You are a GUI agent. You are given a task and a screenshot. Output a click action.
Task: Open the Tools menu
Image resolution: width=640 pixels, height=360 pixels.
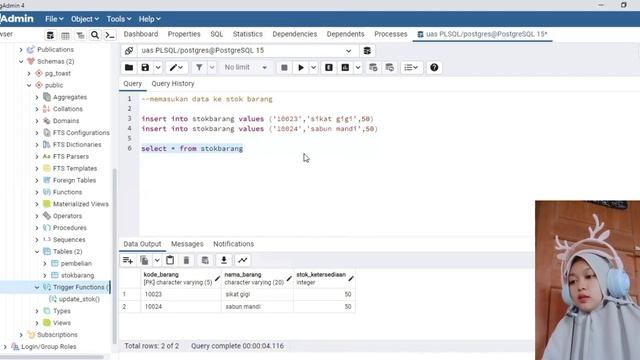pos(119,19)
